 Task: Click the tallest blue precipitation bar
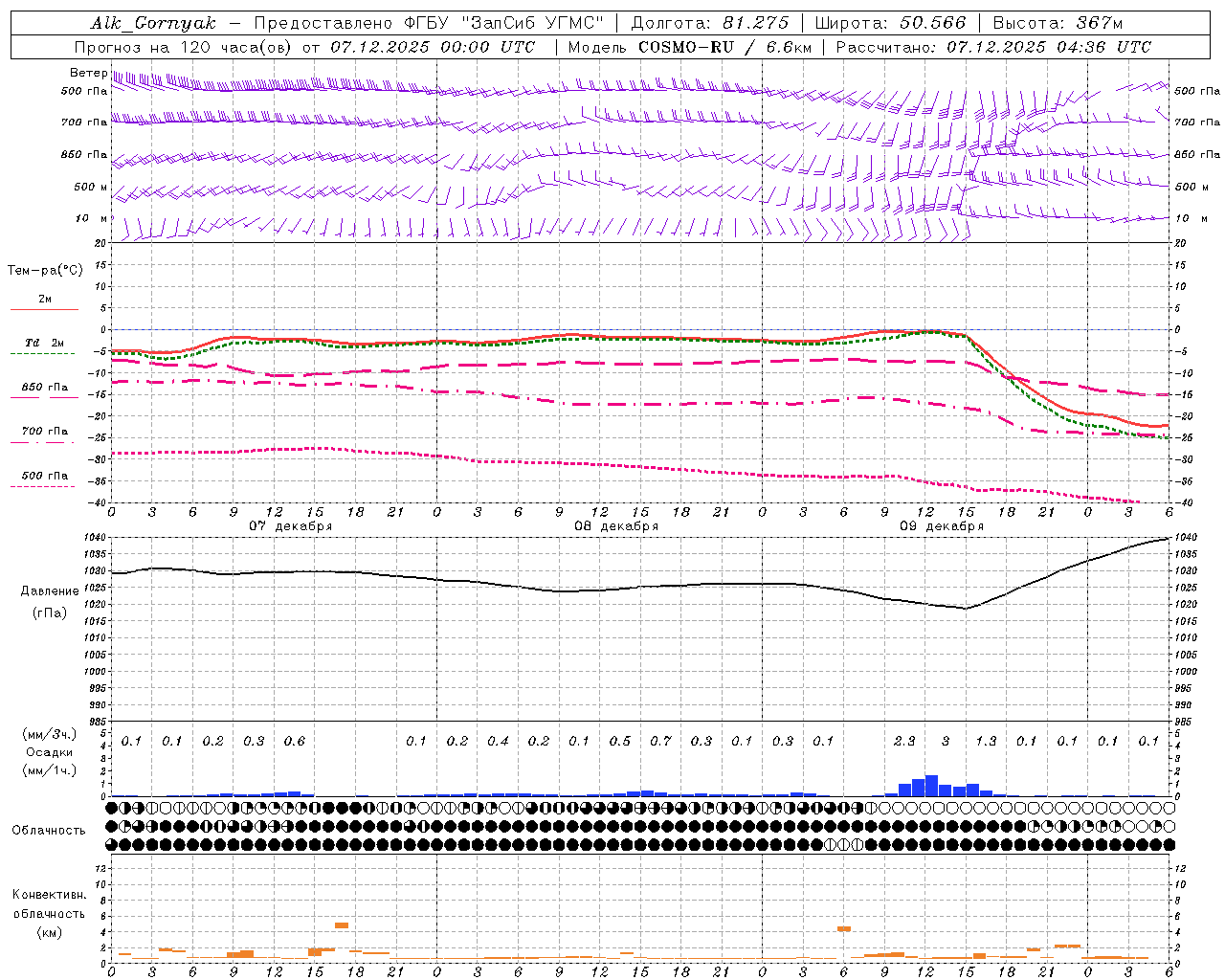coord(931,786)
